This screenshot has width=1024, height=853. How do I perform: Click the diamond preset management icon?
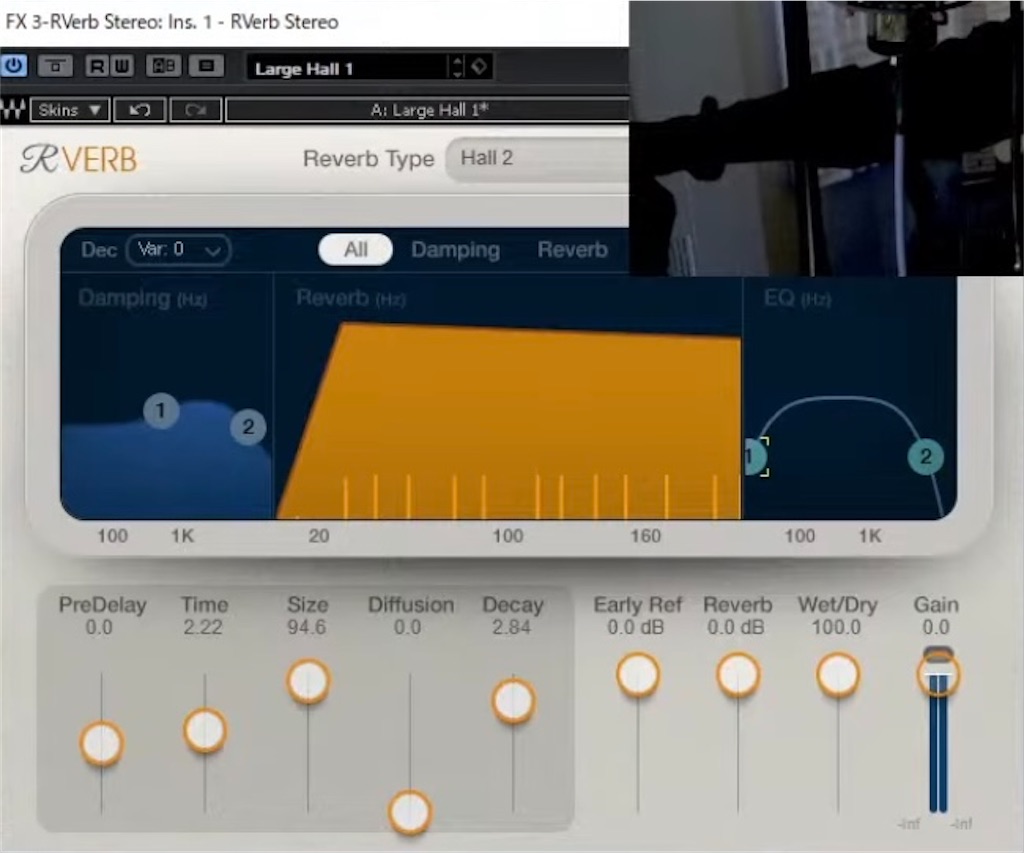click(479, 67)
